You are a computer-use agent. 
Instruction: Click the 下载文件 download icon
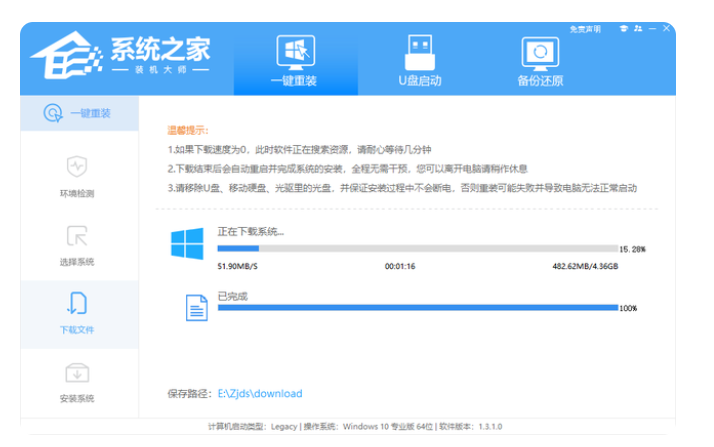[77, 304]
